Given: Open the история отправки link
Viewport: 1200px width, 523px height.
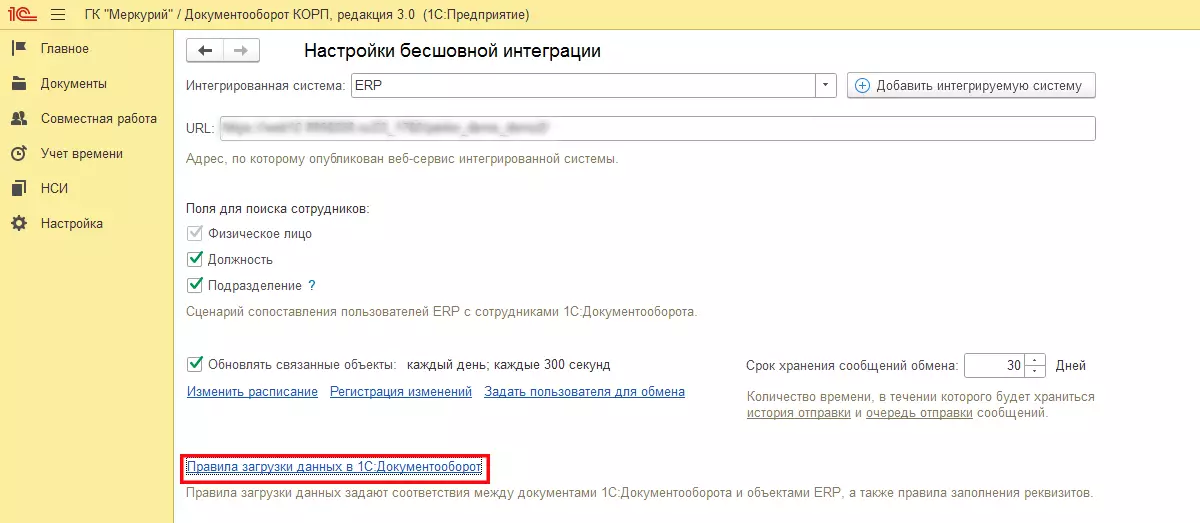Looking at the screenshot, I should pos(799,412).
